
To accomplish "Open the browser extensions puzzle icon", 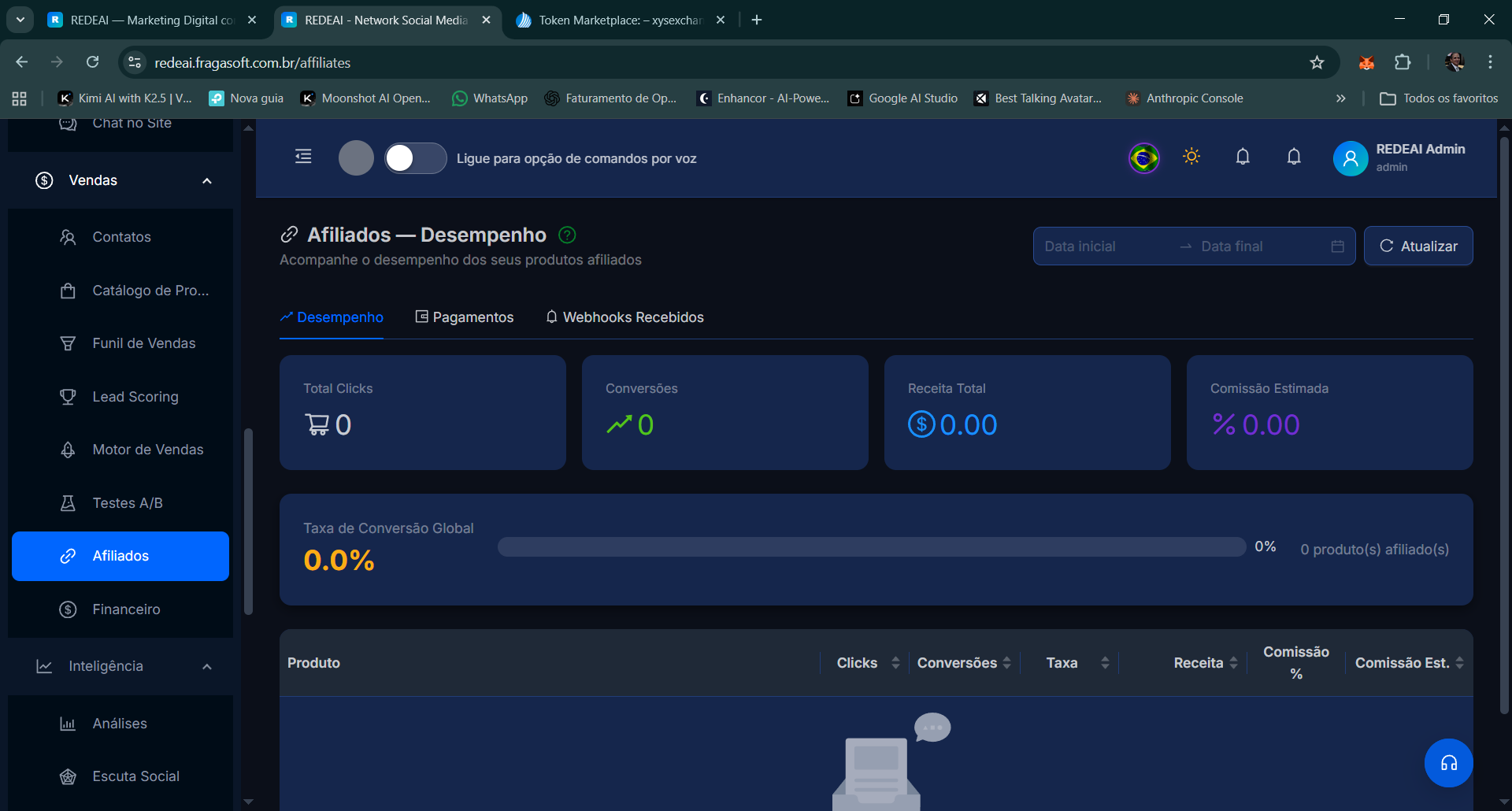I will coord(1403,62).
